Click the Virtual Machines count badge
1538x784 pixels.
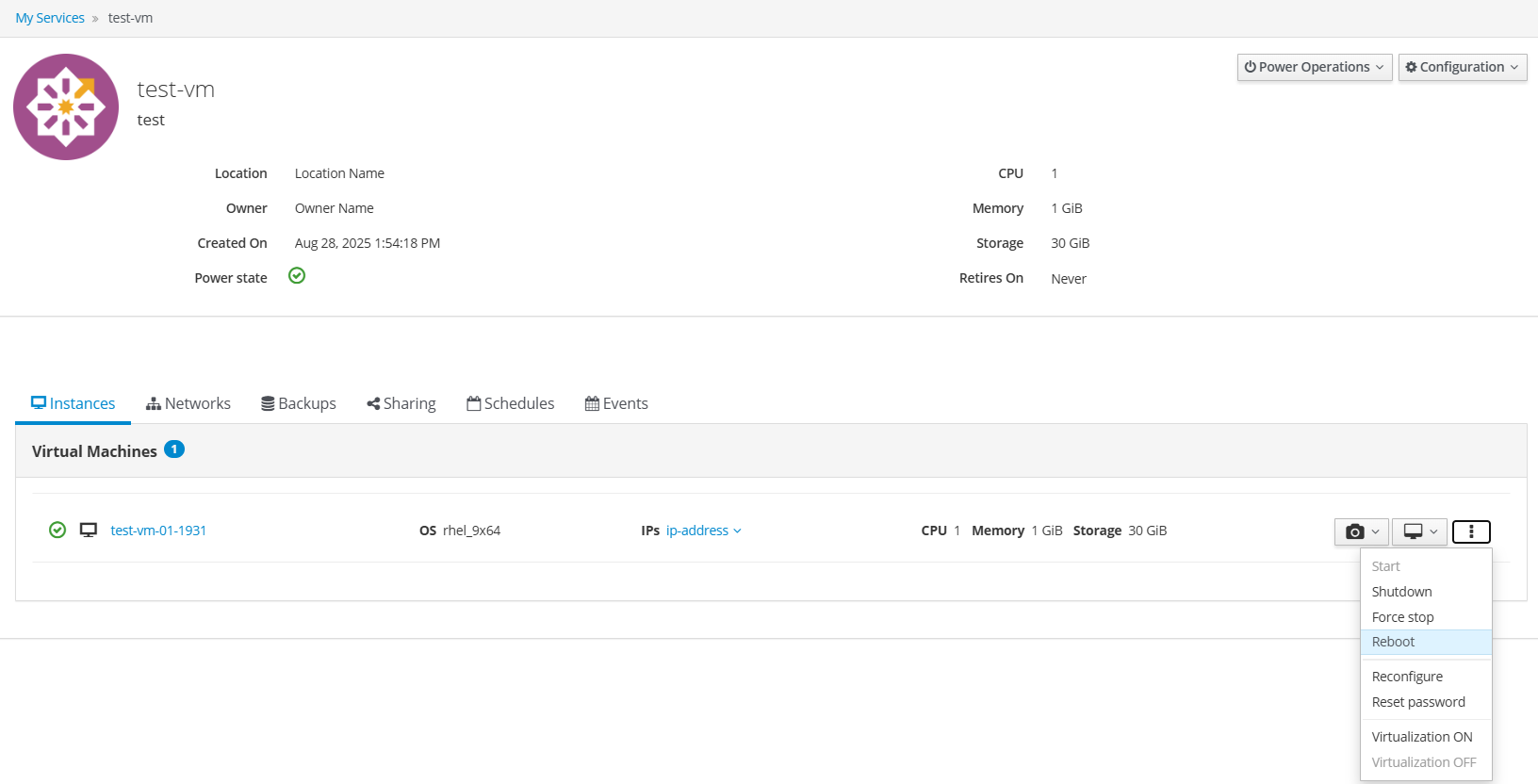pos(174,449)
